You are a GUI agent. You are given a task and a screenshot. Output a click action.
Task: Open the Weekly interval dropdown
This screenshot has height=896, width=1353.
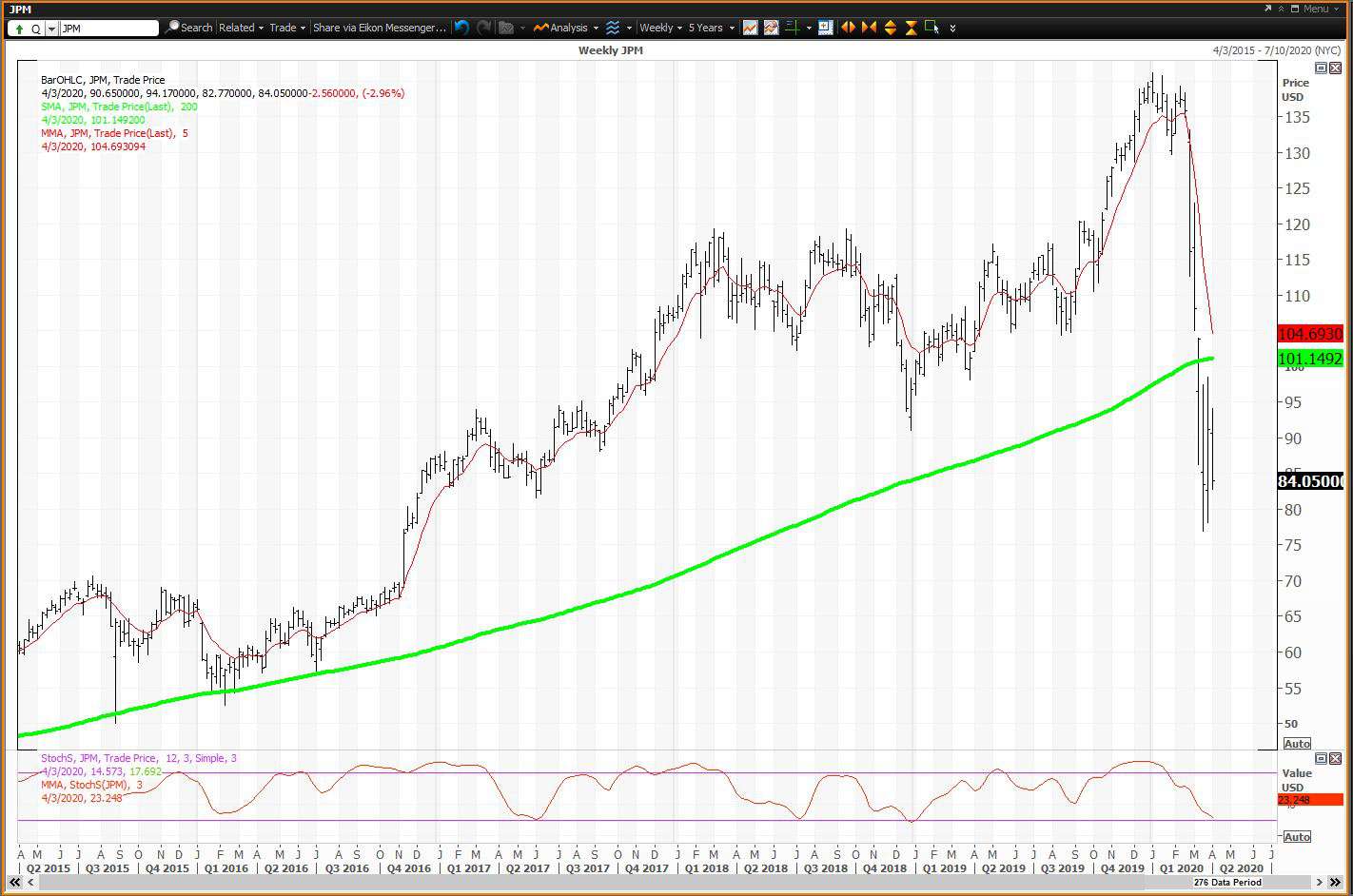coord(659,28)
